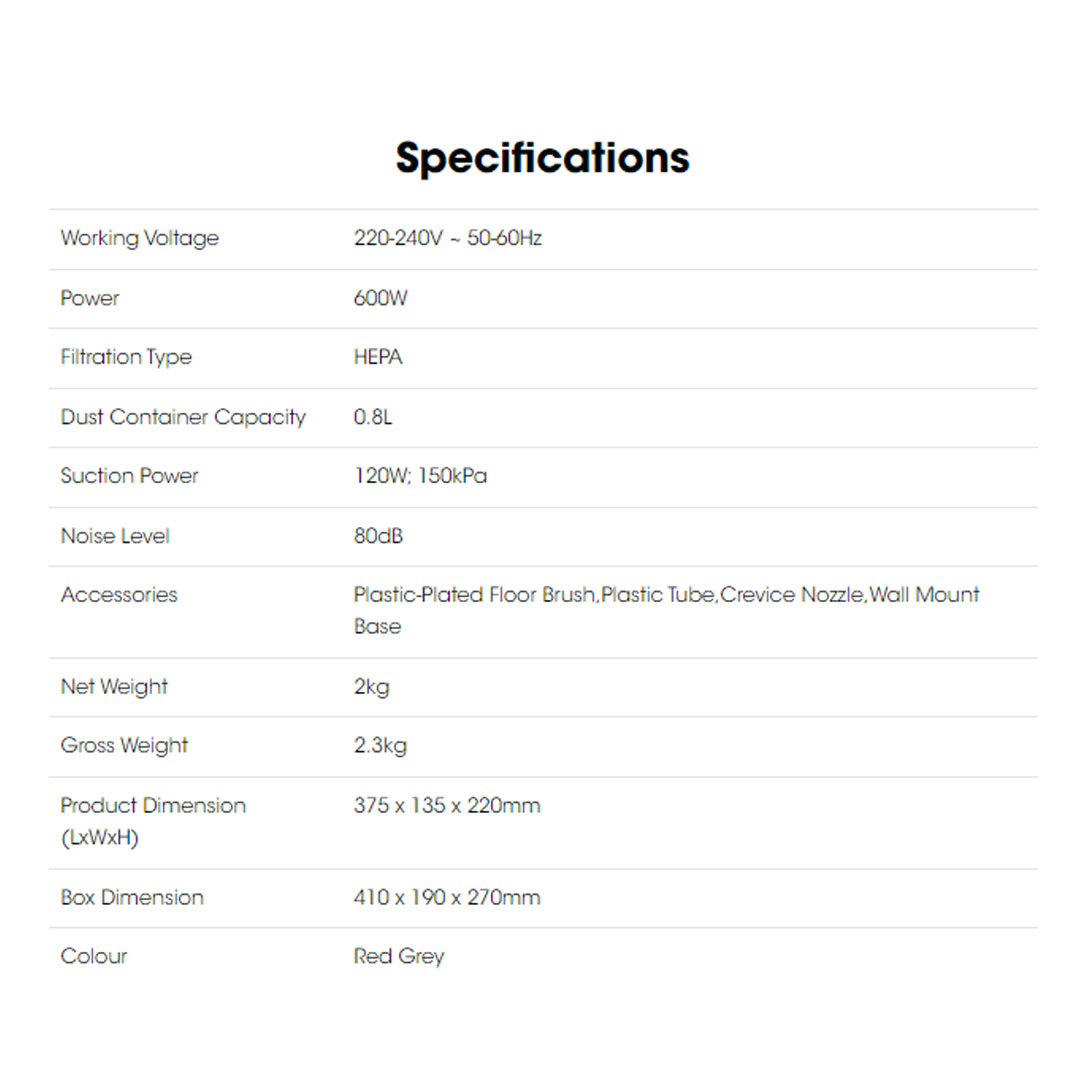This screenshot has height=1080, width=1080.
Task: Click the Suction Power label
Action: click(x=130, y=476)
